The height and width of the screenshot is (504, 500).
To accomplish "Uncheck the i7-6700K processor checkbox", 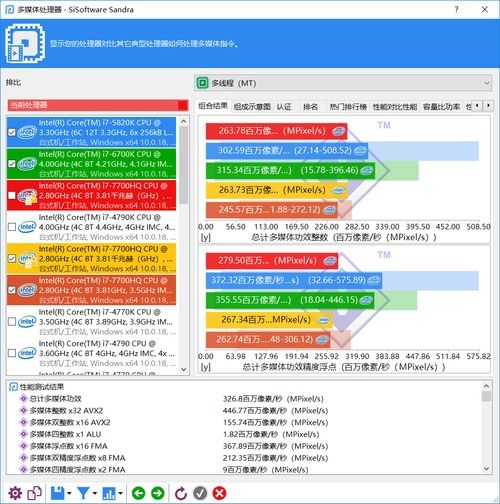I will point(12,164).
